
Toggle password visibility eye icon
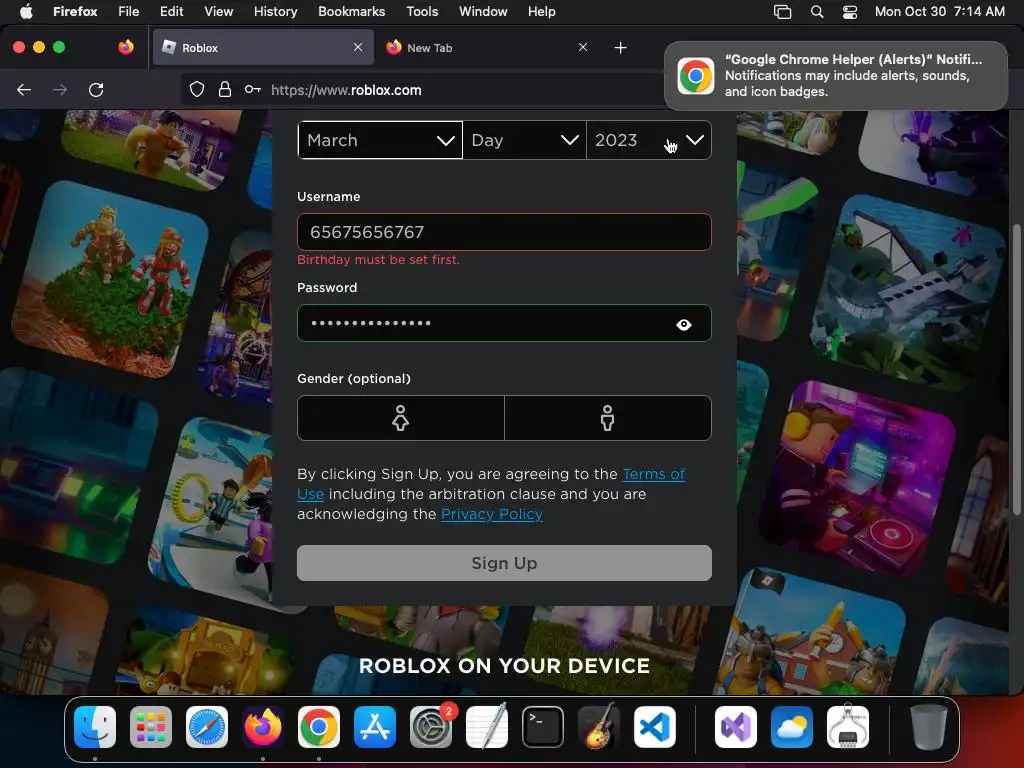684,325
